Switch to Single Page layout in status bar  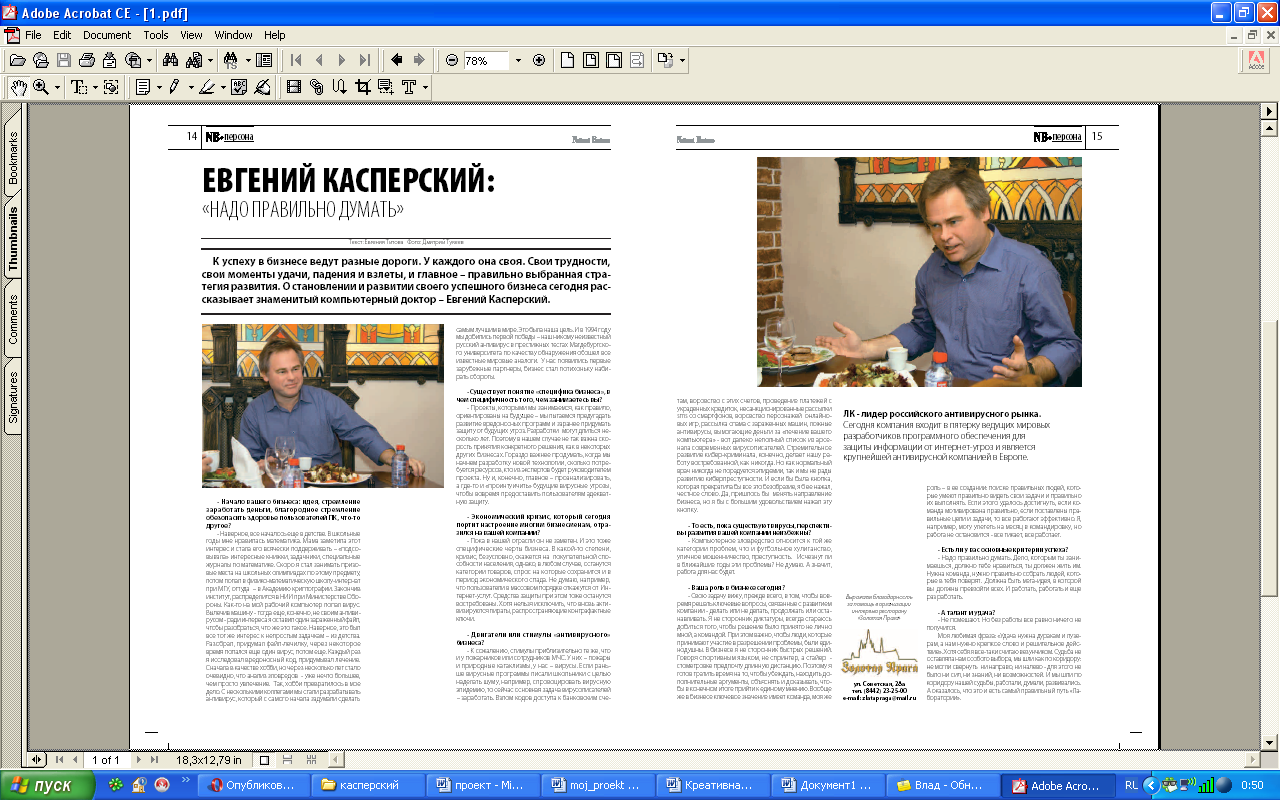tap(262, 760)
